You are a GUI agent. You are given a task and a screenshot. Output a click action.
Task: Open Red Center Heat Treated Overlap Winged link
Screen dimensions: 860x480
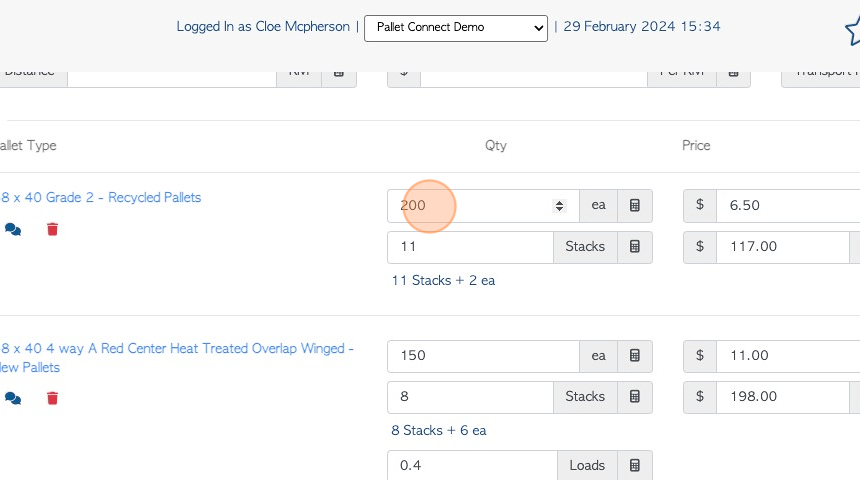(x=177, y=349)
